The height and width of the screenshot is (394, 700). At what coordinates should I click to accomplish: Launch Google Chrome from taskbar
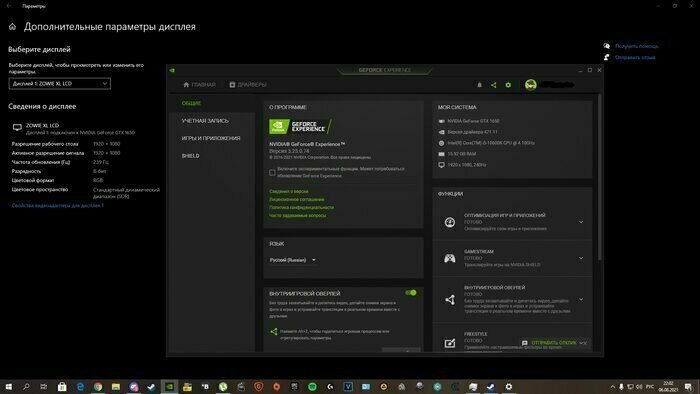98,386
